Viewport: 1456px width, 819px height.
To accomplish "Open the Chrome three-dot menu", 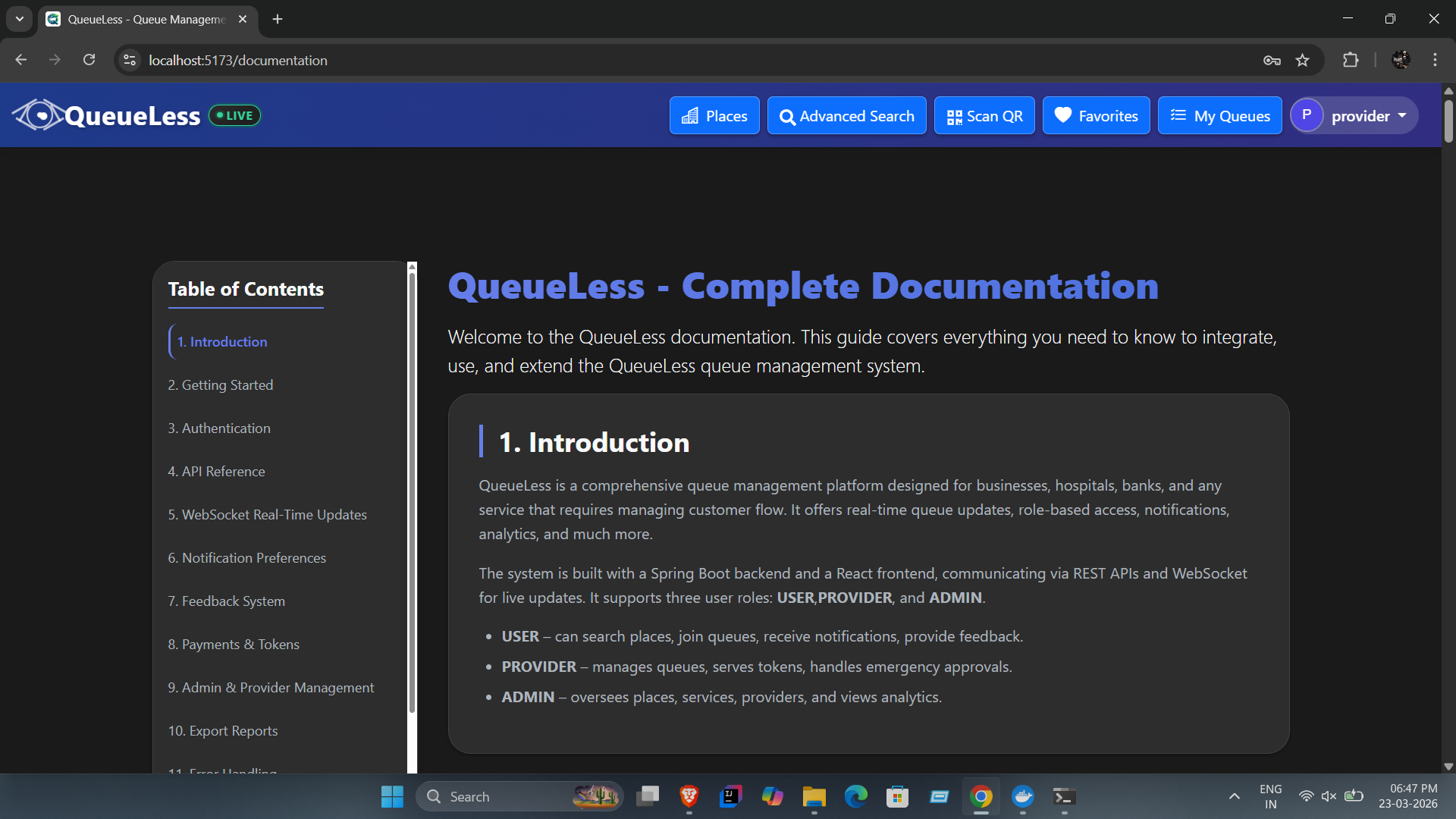I will [1435, 60].
